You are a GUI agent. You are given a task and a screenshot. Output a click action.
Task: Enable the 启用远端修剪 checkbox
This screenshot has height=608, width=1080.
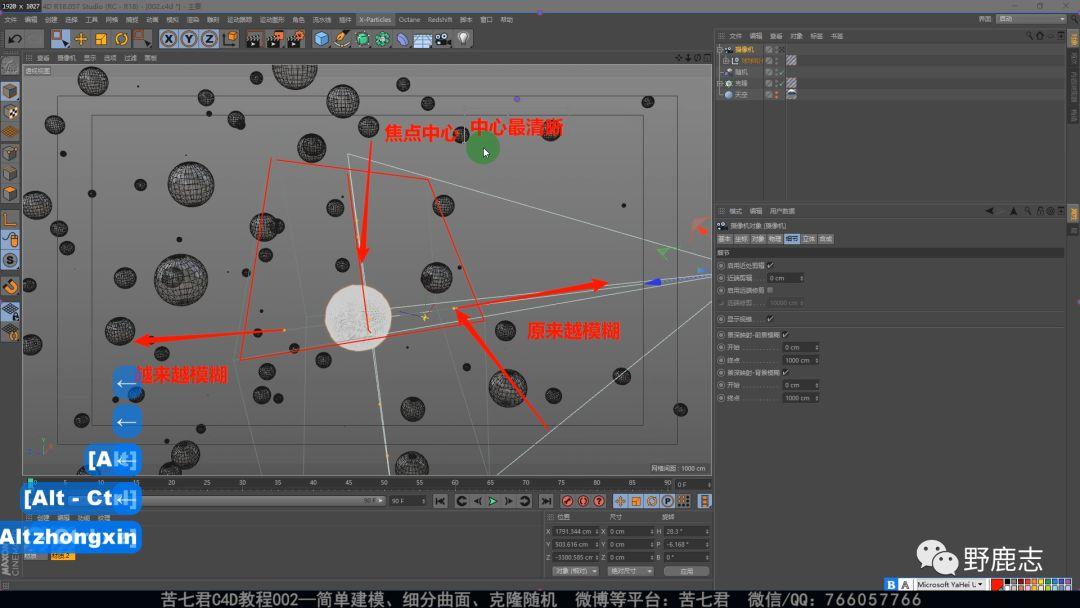[x=769, y=290]
